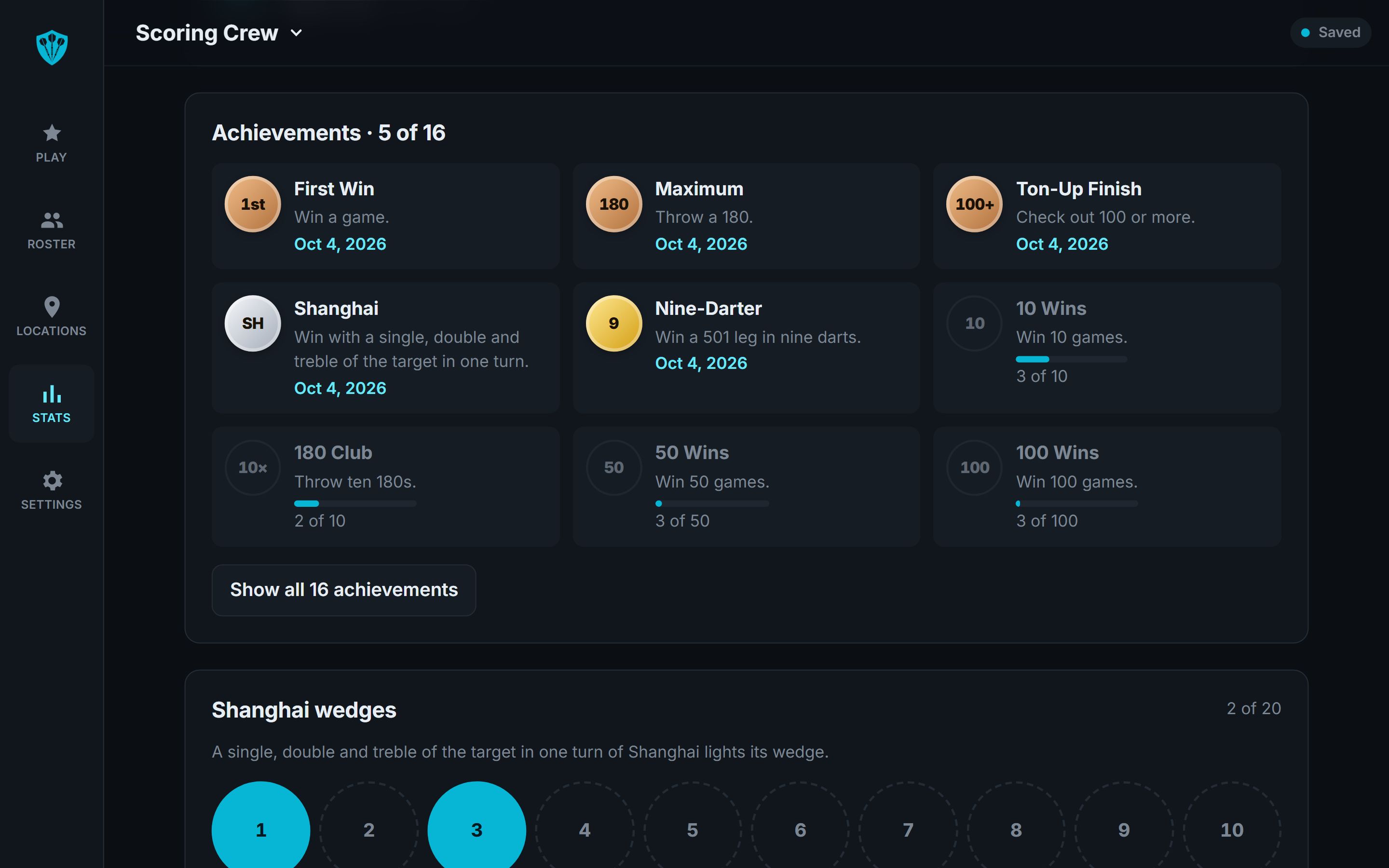Click the darts shield app logo
Image resolution: width=1389 pixels, height=868 pixels.
click(52, 47)
